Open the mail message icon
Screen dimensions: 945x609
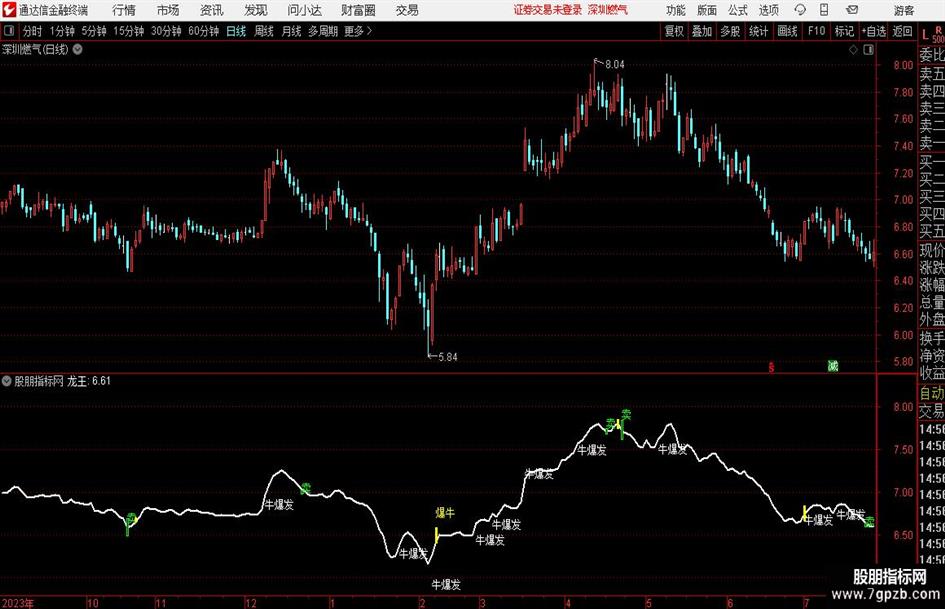852,10
